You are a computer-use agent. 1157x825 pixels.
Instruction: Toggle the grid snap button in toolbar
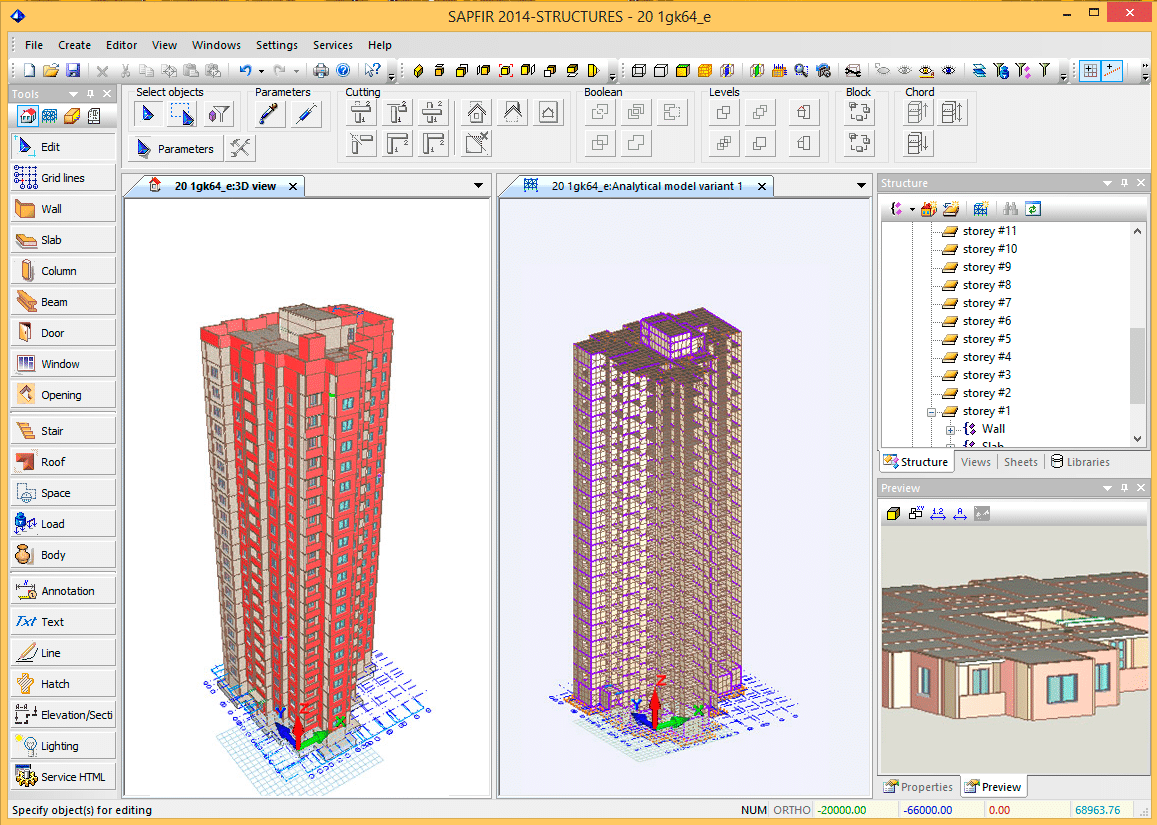click(1089, 70)
